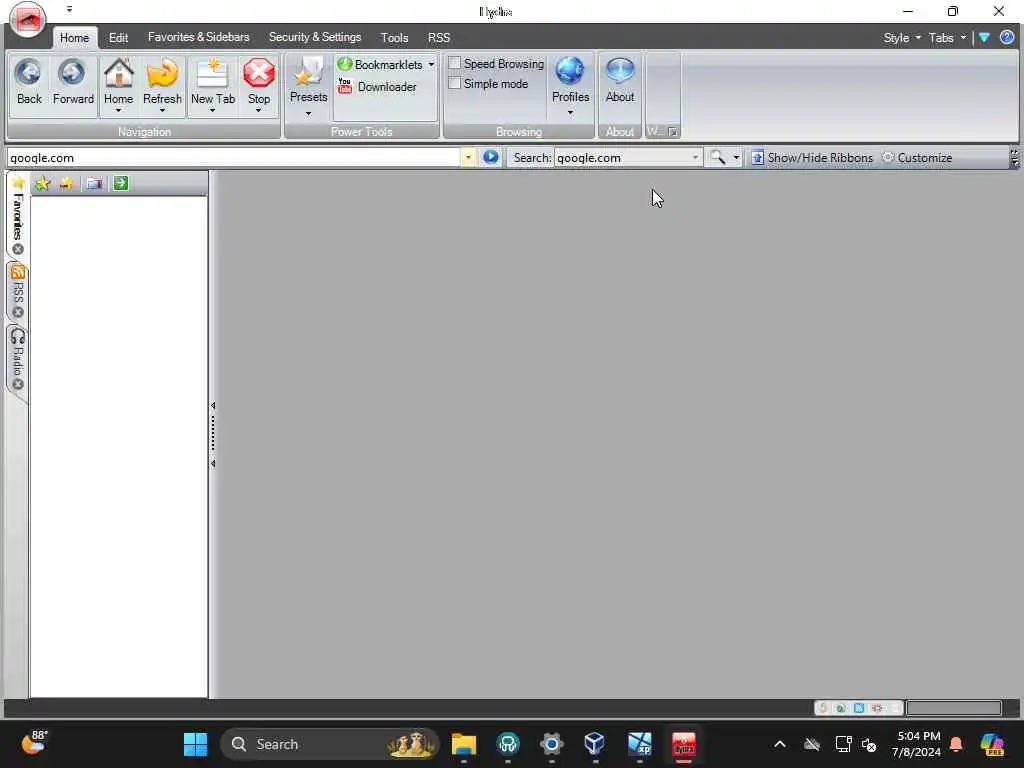Click the remove-favorite star icon
This screenshot has width=1024, height=768.
(66, 184)
